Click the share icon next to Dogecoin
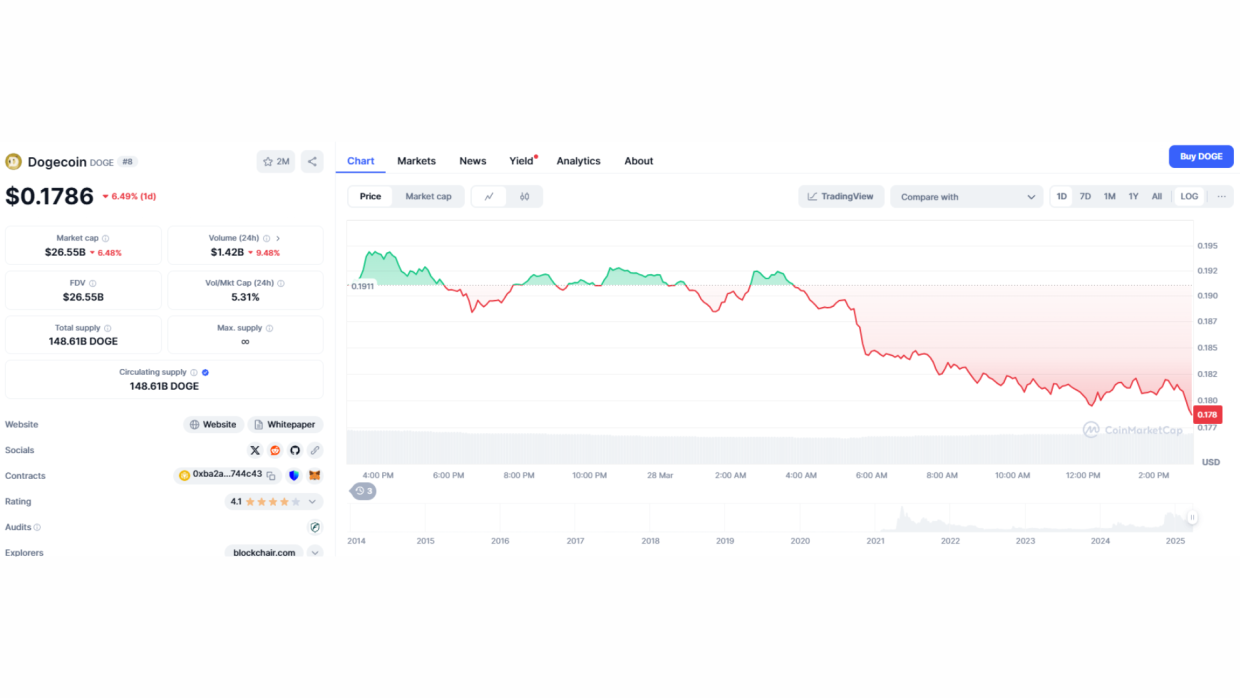This screenshot has height=698, width=1240. tap(312, 161)
